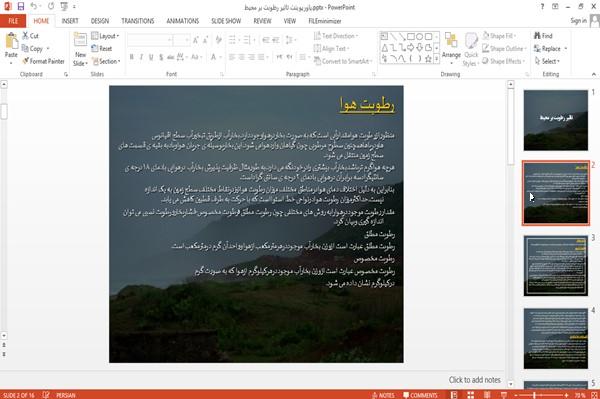Screen dimensions: 600x399
Task: Select slide 4 thumbnail
Action: pyautogui.click(x=556, y=339)
